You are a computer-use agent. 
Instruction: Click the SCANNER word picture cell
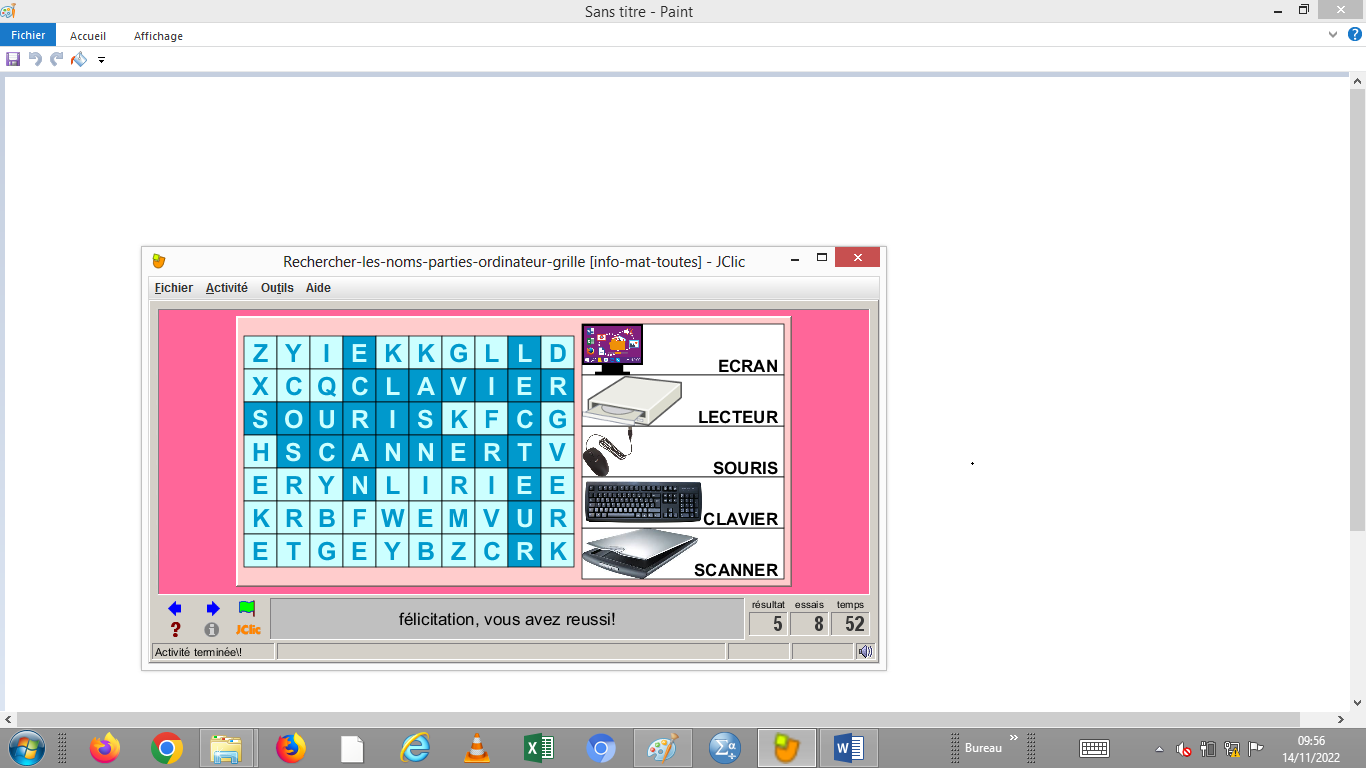683,554
